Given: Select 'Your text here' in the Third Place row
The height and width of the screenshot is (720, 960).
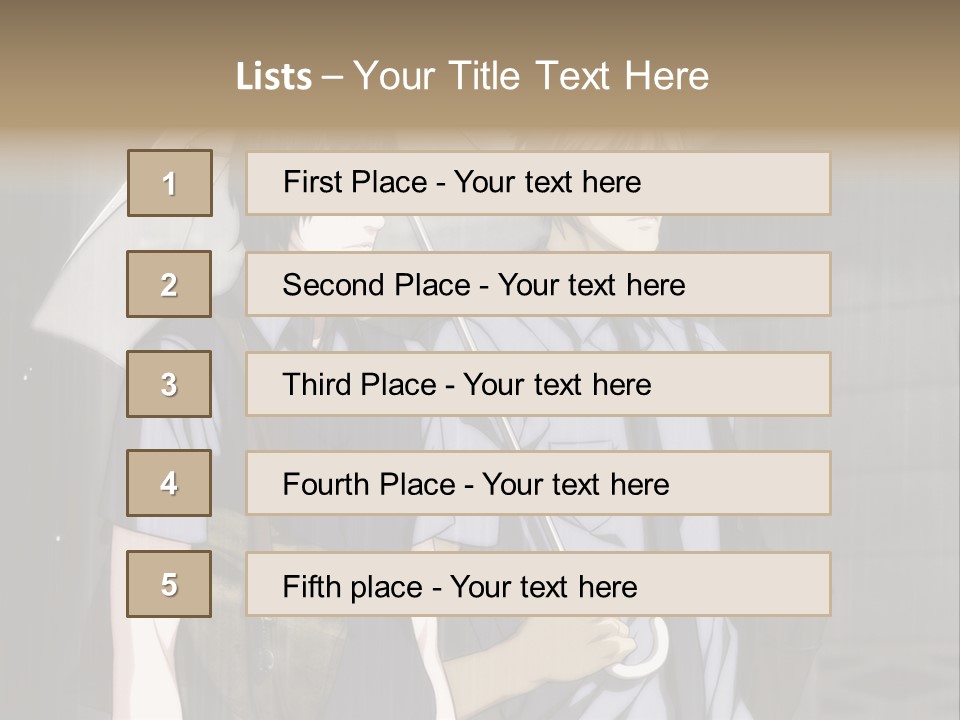Looking at the screenshot, I should tap(557, 385).
